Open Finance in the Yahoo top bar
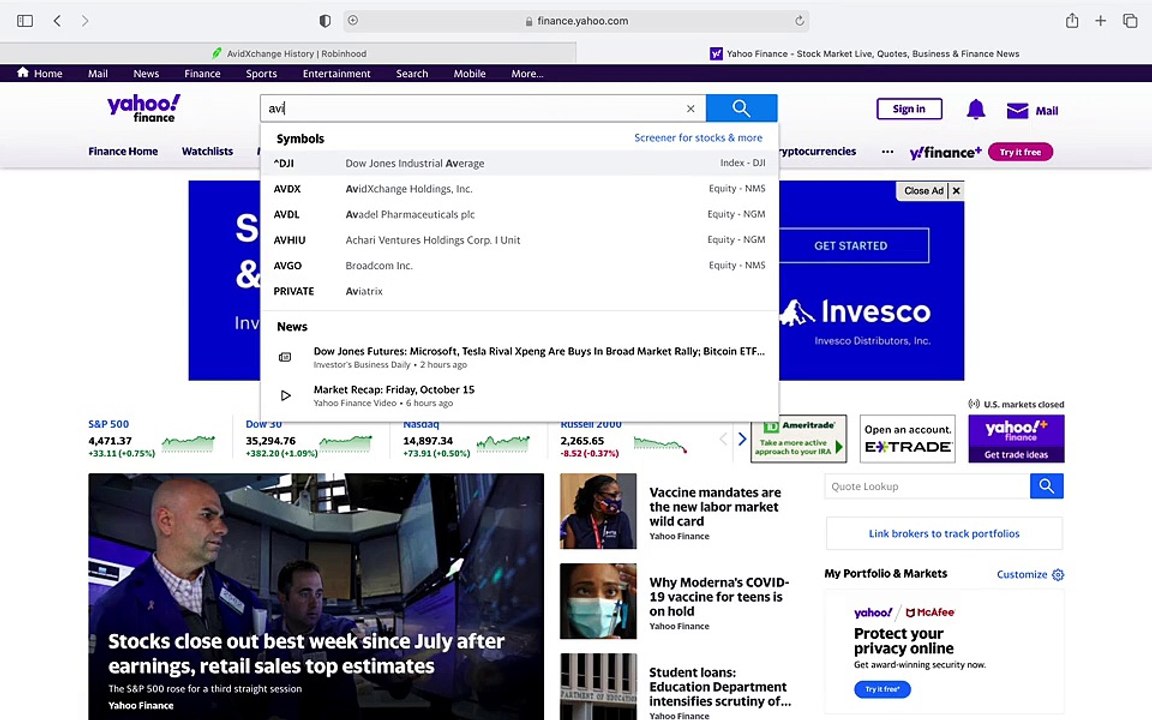The image size is (1152, 720). pos(202,73)
